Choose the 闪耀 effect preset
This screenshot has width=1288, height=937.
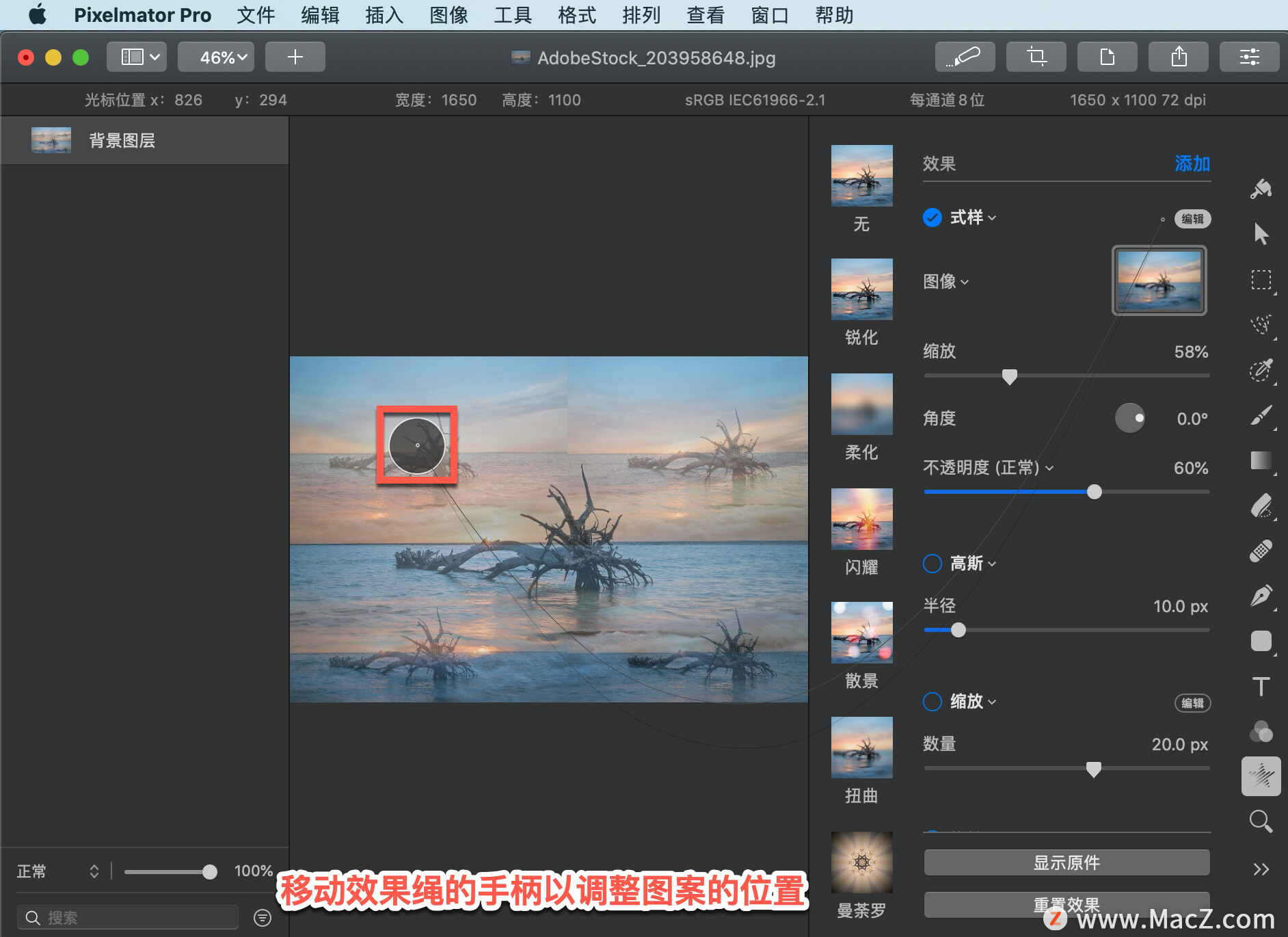[861, 531]
